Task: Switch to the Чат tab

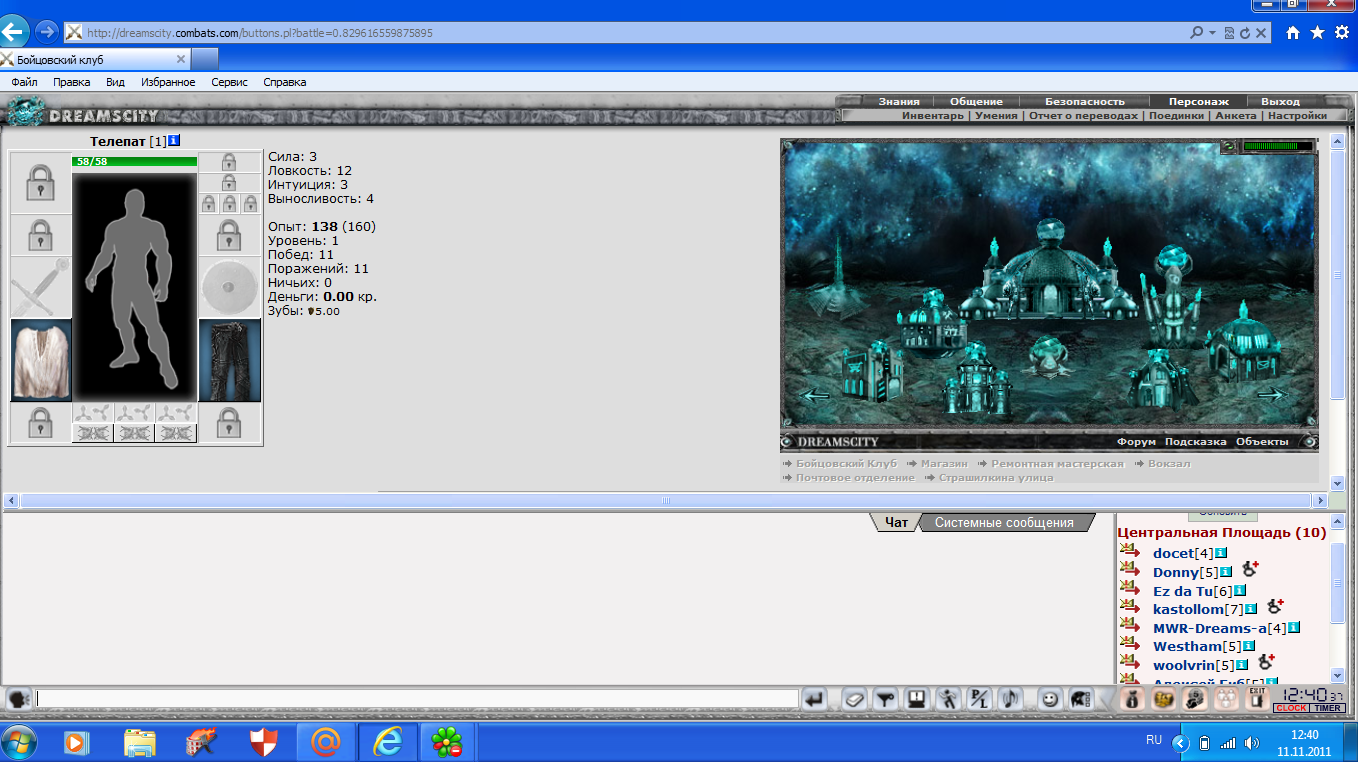Action: pos(897,522)
